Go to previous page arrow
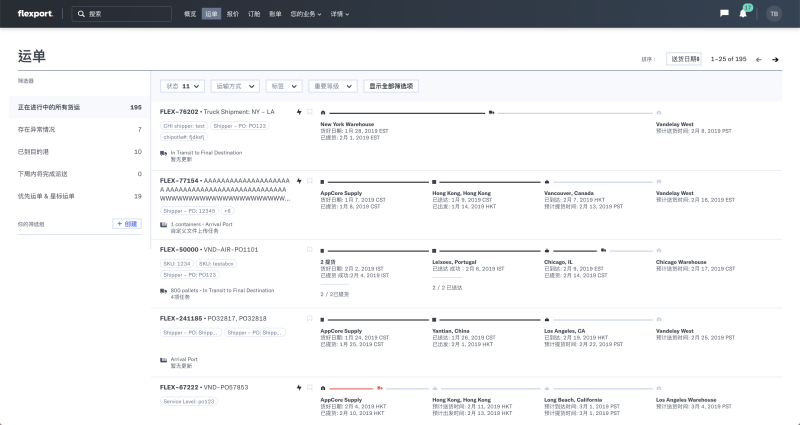The width and height of the screenshot is (800, 425). coord(759,59)
